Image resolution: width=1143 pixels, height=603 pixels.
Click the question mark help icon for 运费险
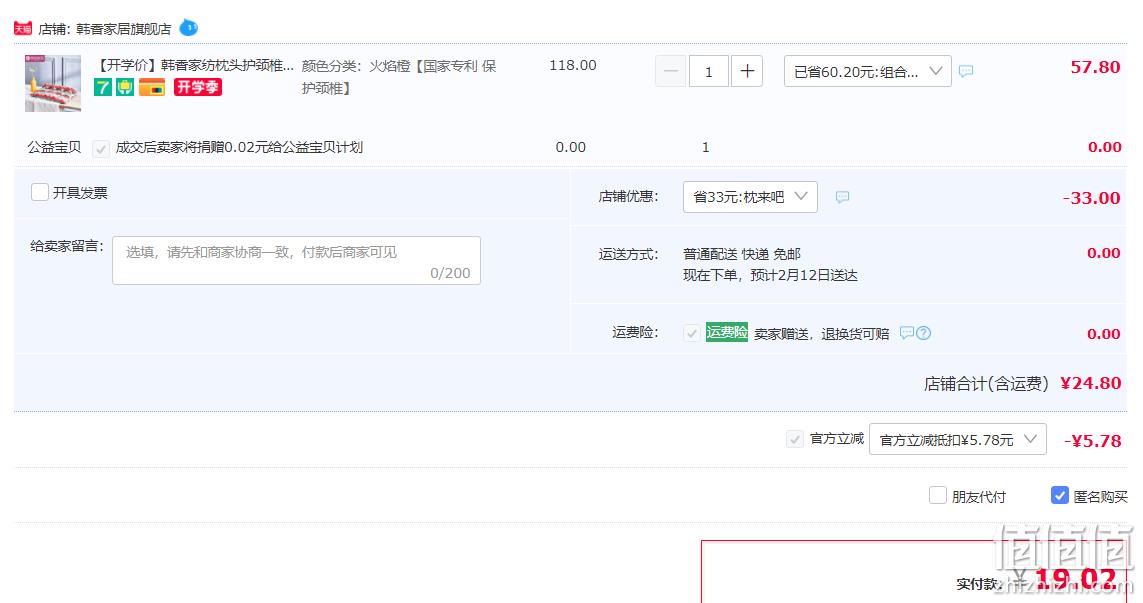click(x=924, y=333)
